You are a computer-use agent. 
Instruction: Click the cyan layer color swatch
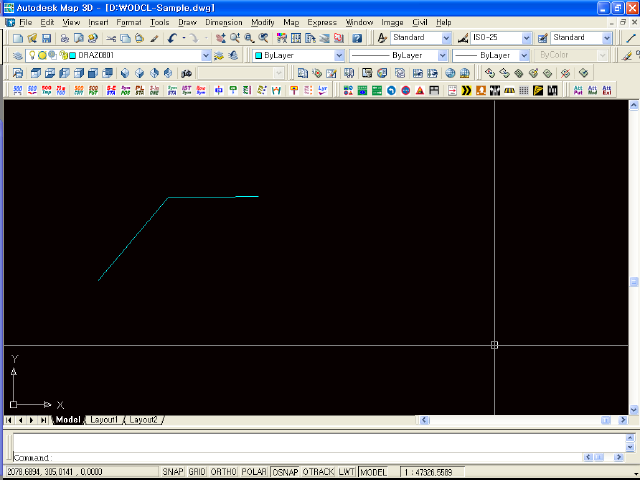[73, 55]
